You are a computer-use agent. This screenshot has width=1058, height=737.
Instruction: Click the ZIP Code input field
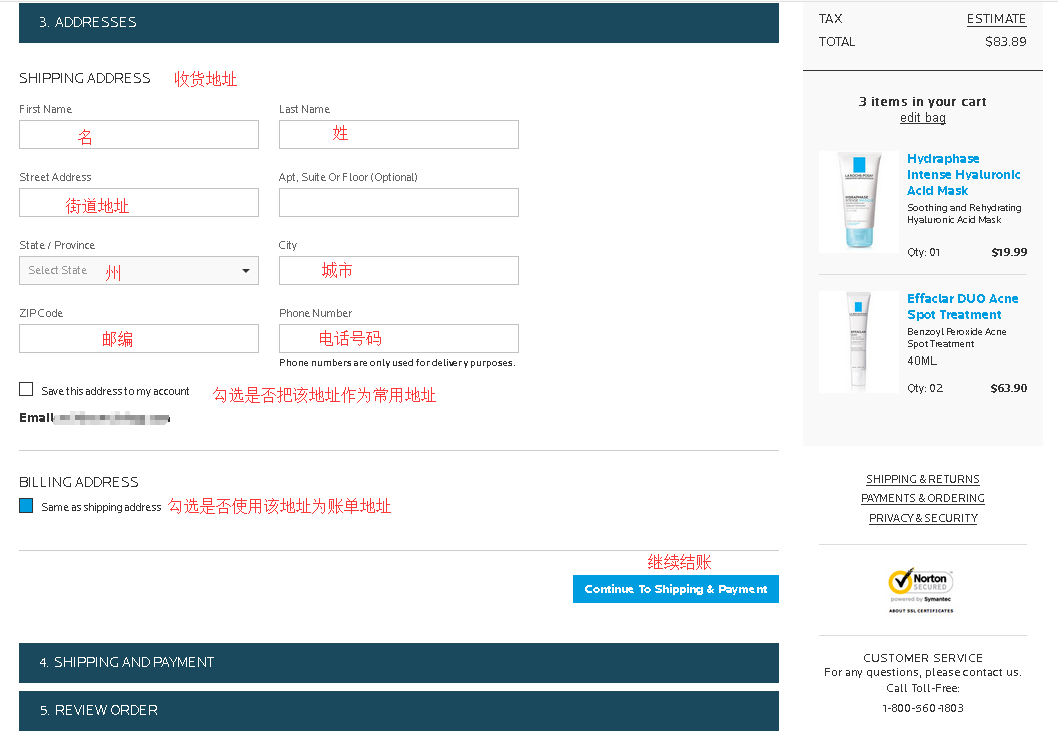point(138,339)
